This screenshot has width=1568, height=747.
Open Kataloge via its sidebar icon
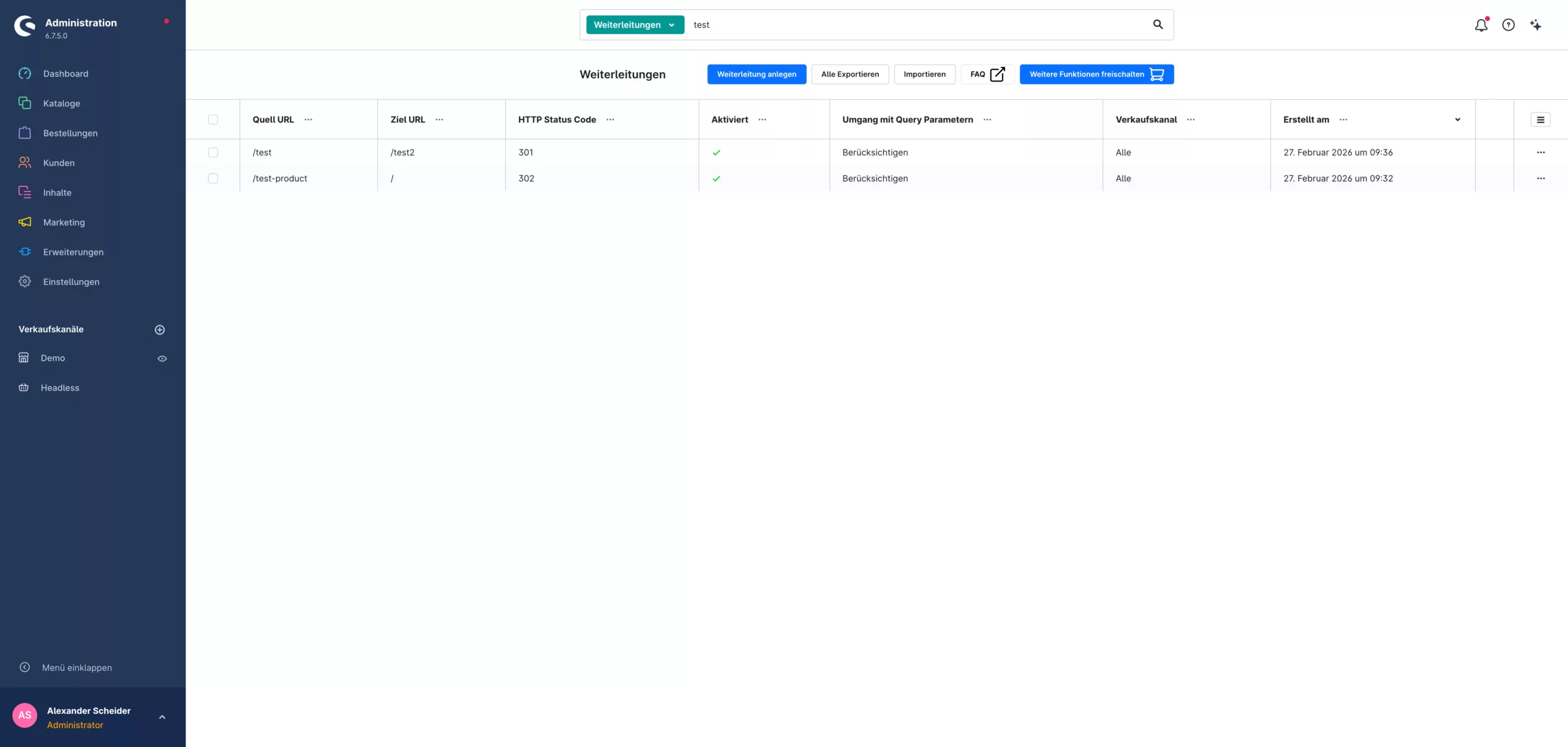[x=24, y=103]
